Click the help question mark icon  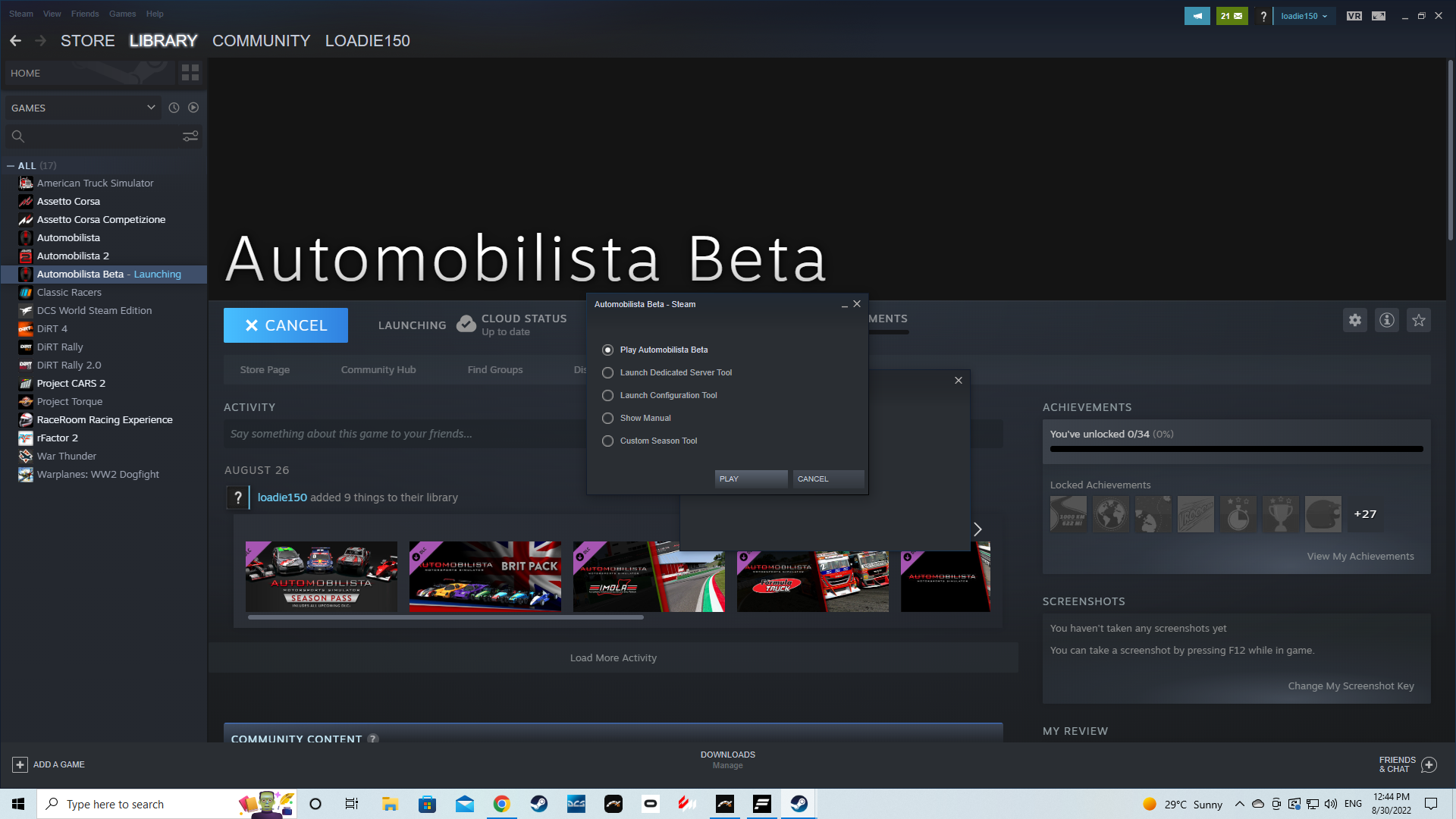point(1263,16)
